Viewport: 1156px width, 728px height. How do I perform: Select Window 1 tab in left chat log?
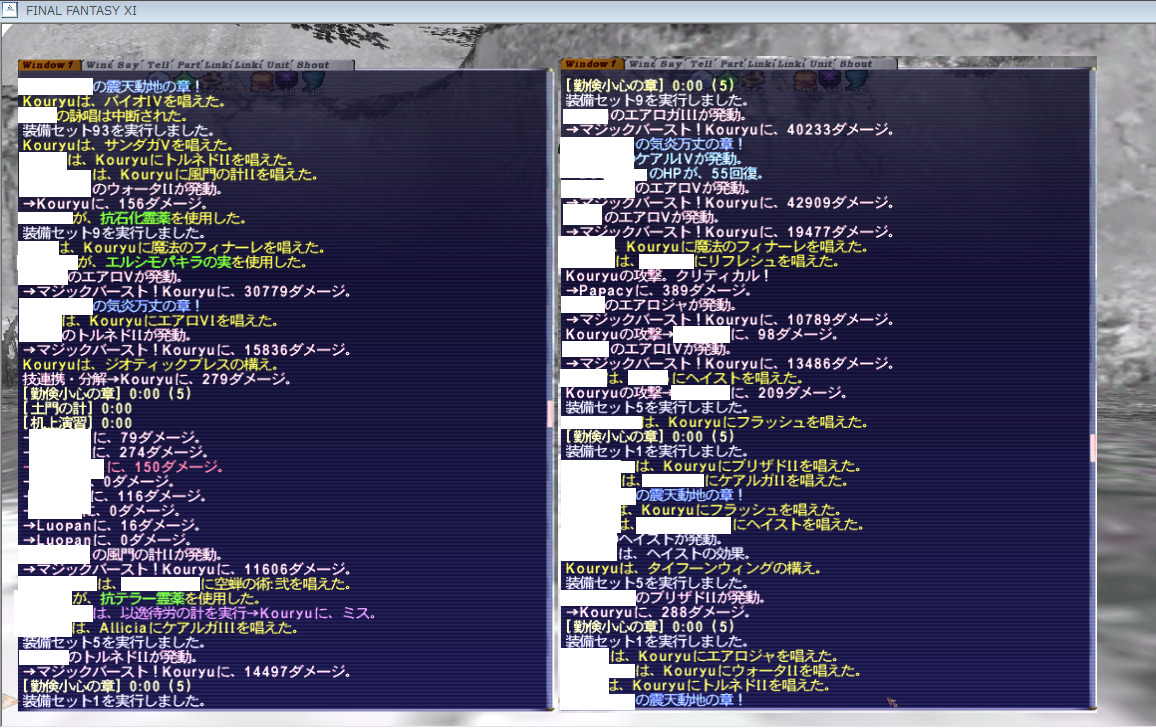(x=49, y=65)
